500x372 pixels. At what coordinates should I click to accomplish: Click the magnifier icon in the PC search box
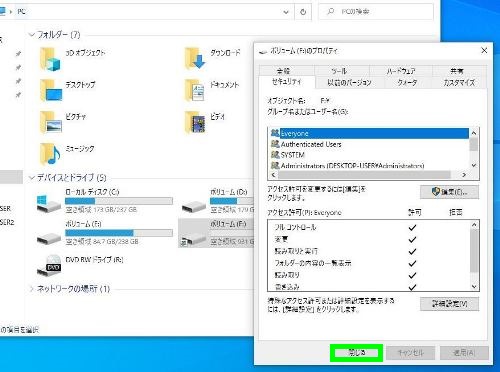point(330,12)
